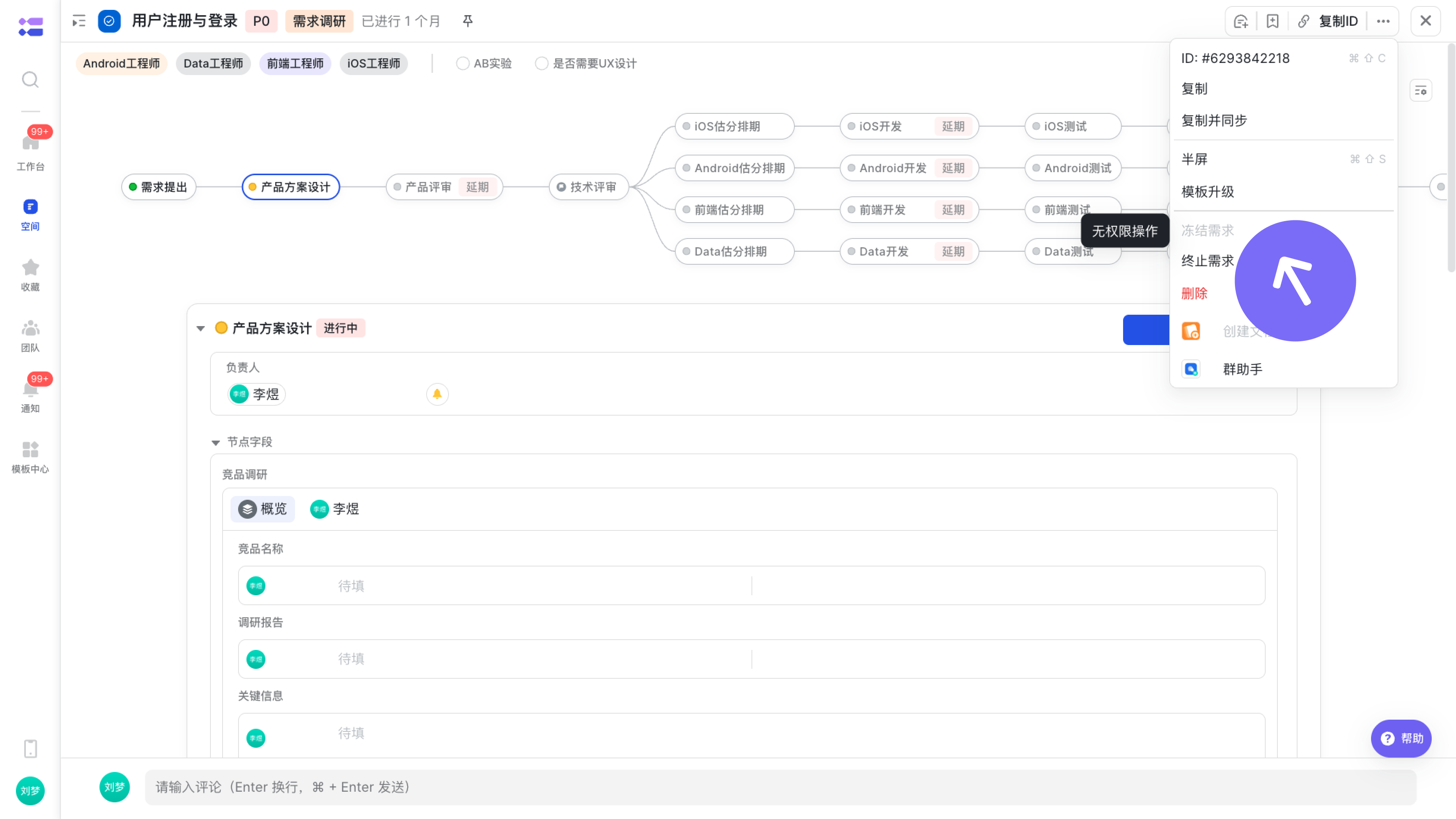Image resolution: width=1456 pixels, height=819 pixels.
Task: Click the blue requirement type icon
Action: (x=109, y=21)
